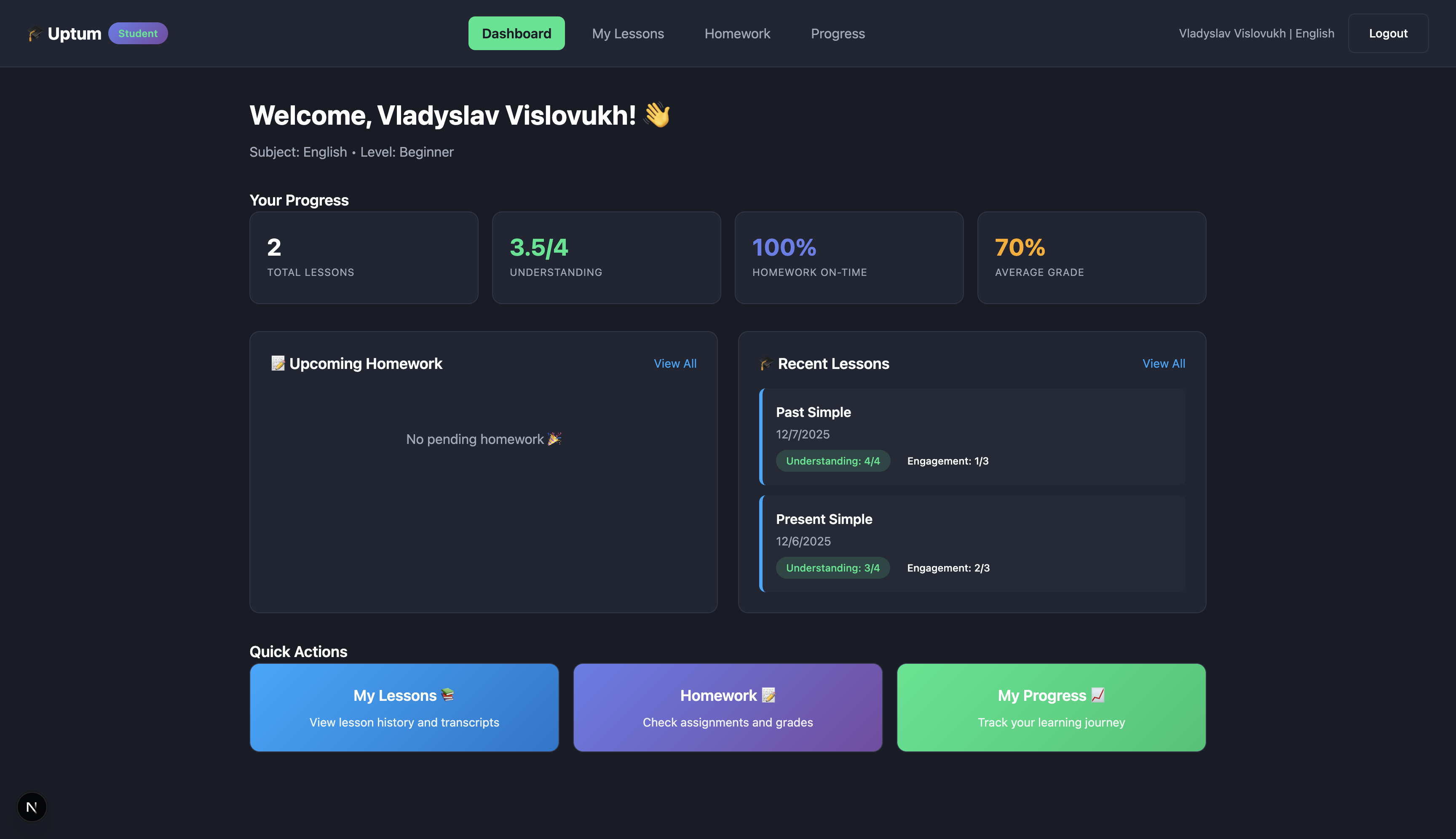Click the Next.js dev tools icon

[32, 807]
